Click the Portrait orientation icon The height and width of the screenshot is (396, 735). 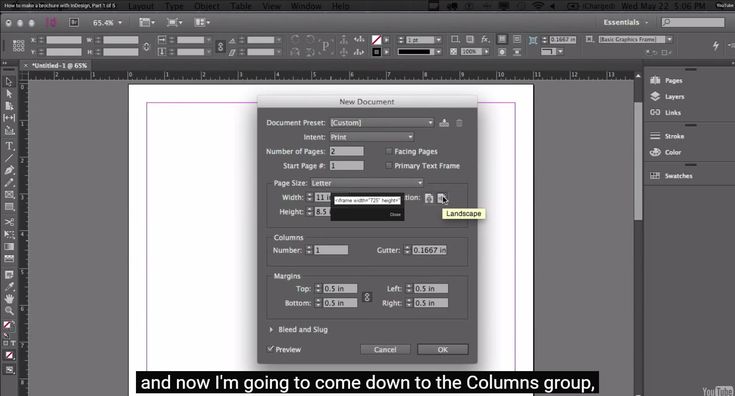(429, 198)
